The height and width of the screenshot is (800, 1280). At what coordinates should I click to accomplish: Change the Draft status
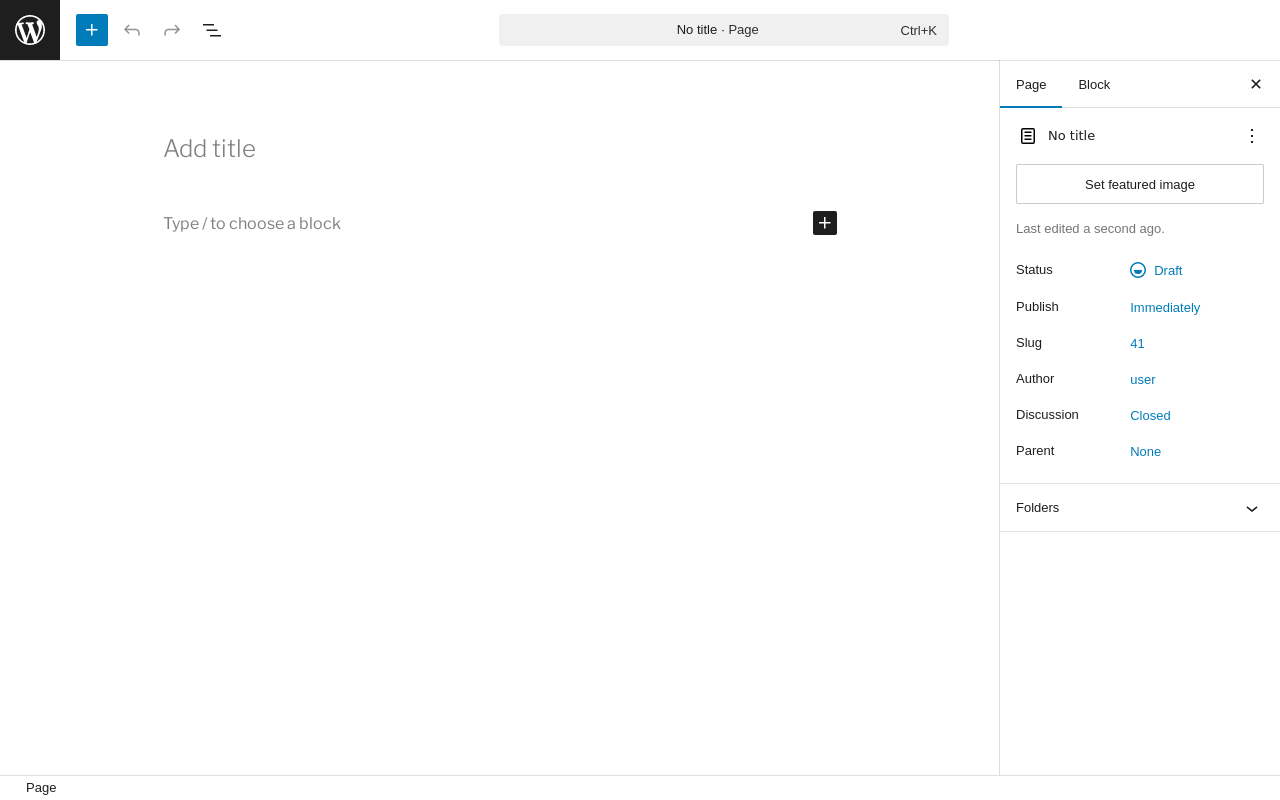pyautogui.click(x=1156, y=270)
